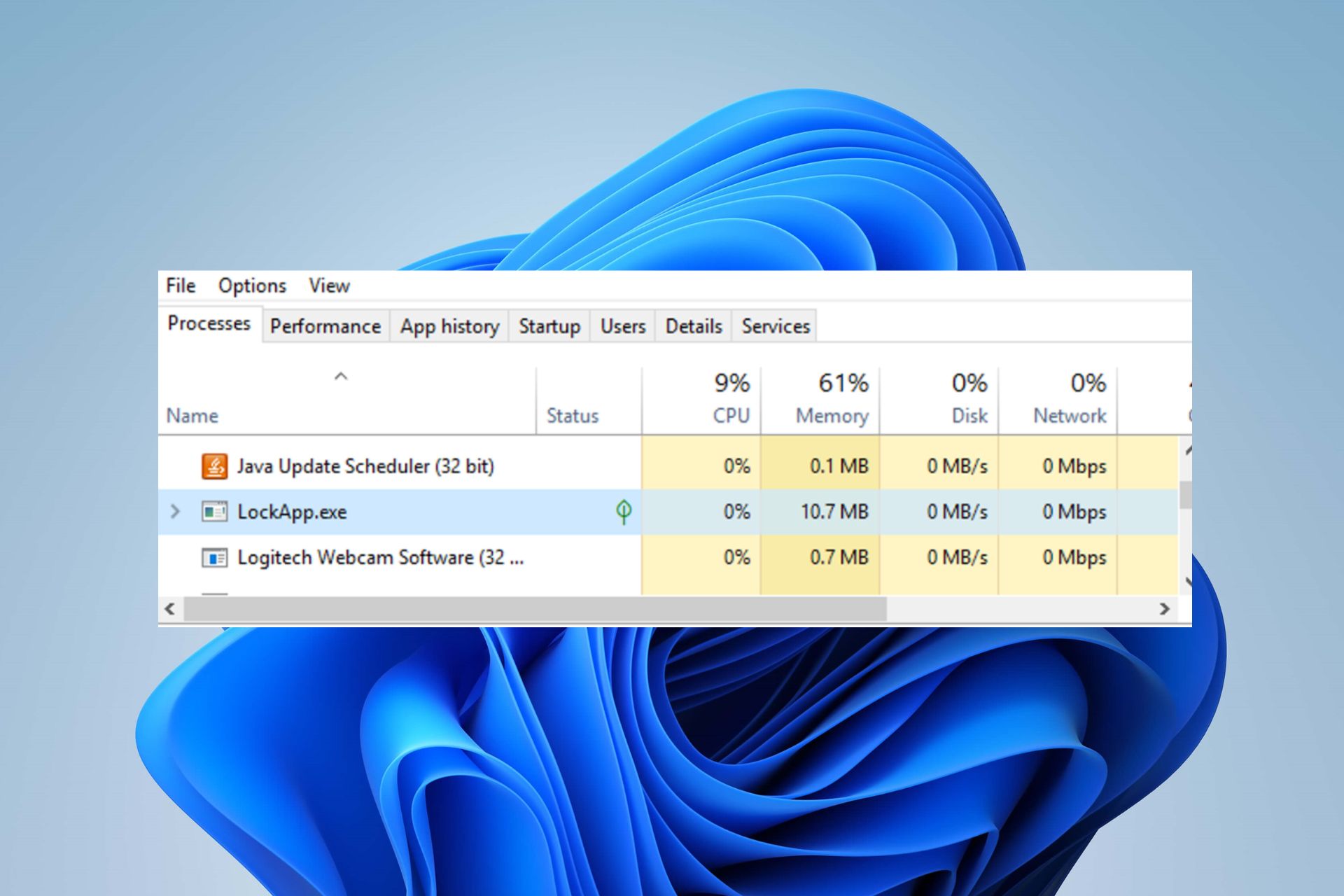Click the Java Update Scheduler program icon
Viewport: 1344px width, 896px height.
tap(213, 465)
